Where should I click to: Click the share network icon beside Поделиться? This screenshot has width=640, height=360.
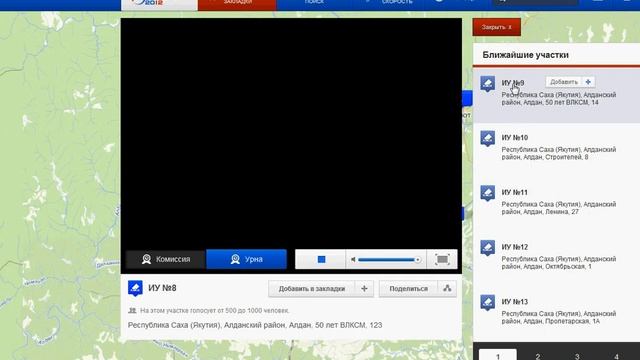click(x=447, y=289)
